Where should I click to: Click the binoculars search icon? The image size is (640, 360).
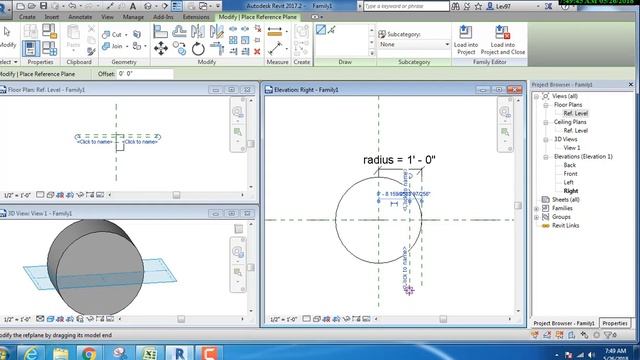click(455, 6)
